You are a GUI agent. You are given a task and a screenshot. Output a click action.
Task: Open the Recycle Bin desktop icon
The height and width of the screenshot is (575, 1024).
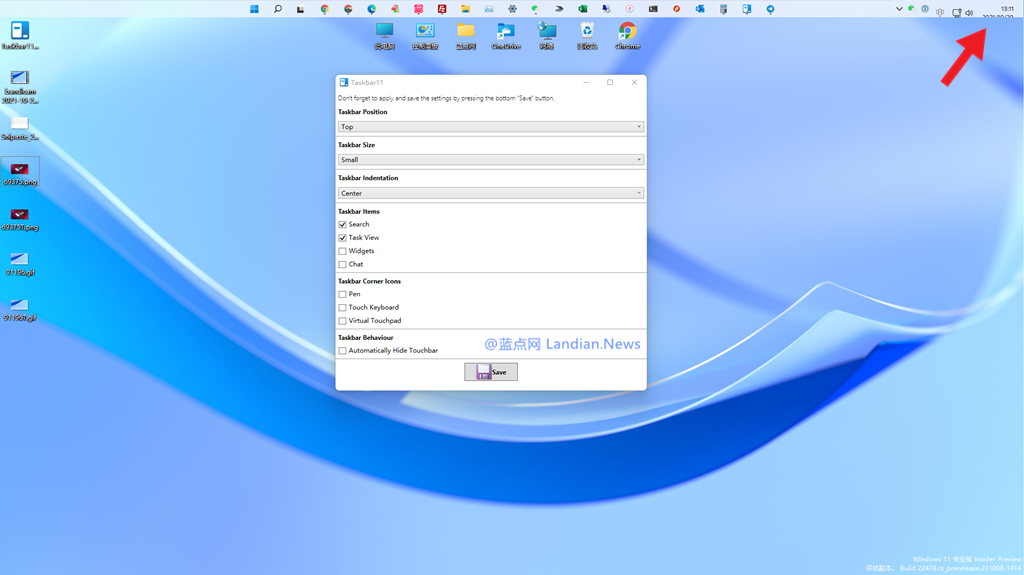tap(587, 36)
